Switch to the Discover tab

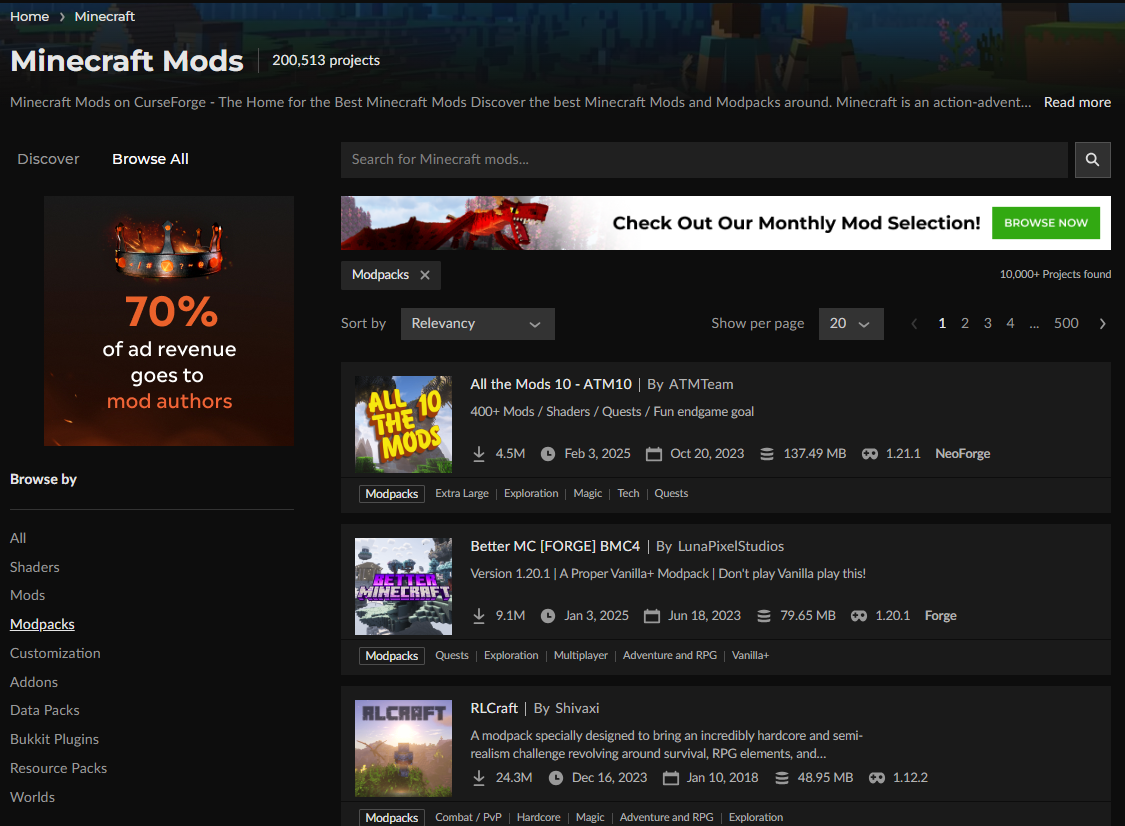click(48, 159)
